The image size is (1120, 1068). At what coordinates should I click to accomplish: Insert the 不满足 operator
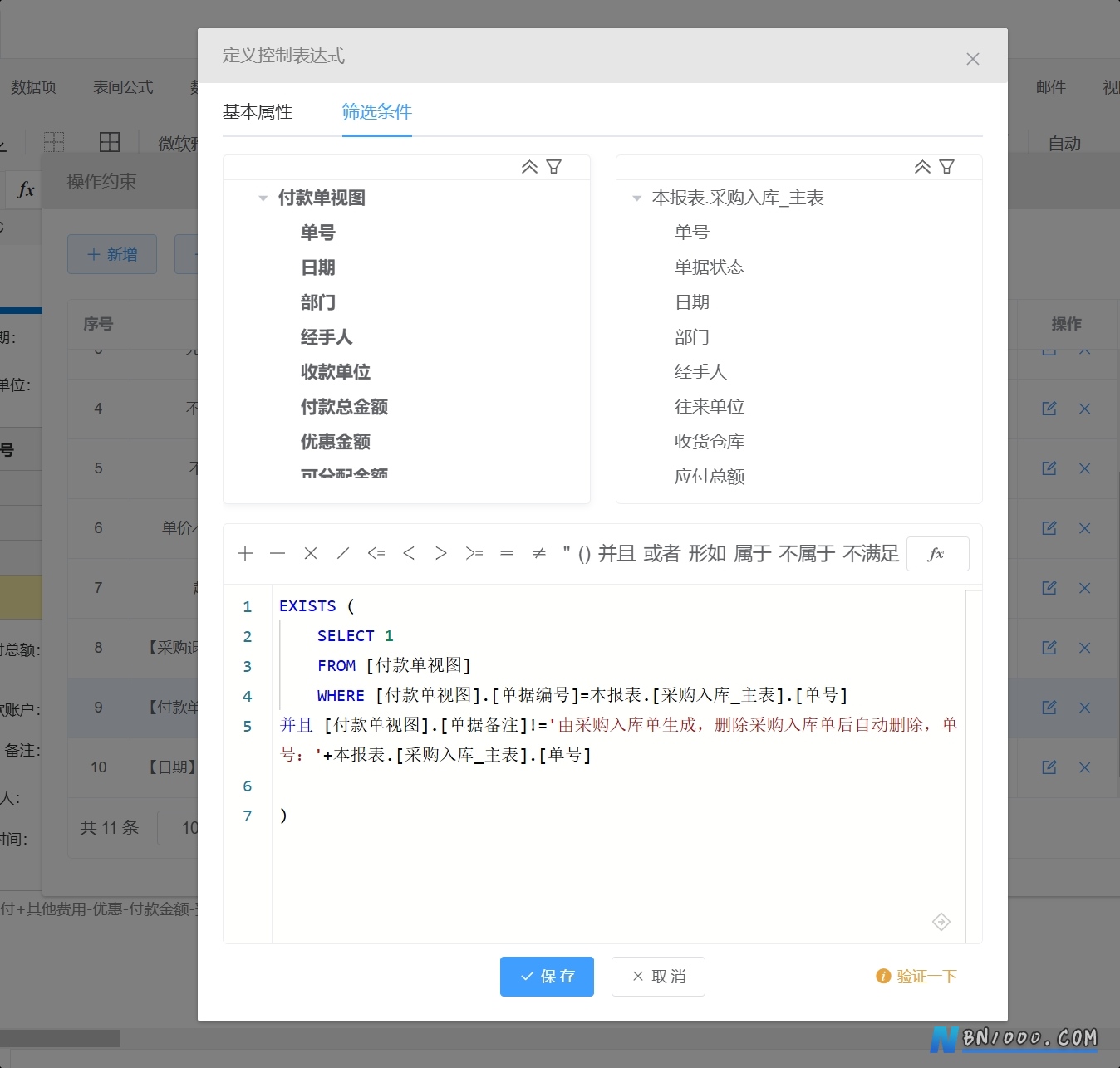[x=871, y=553]
